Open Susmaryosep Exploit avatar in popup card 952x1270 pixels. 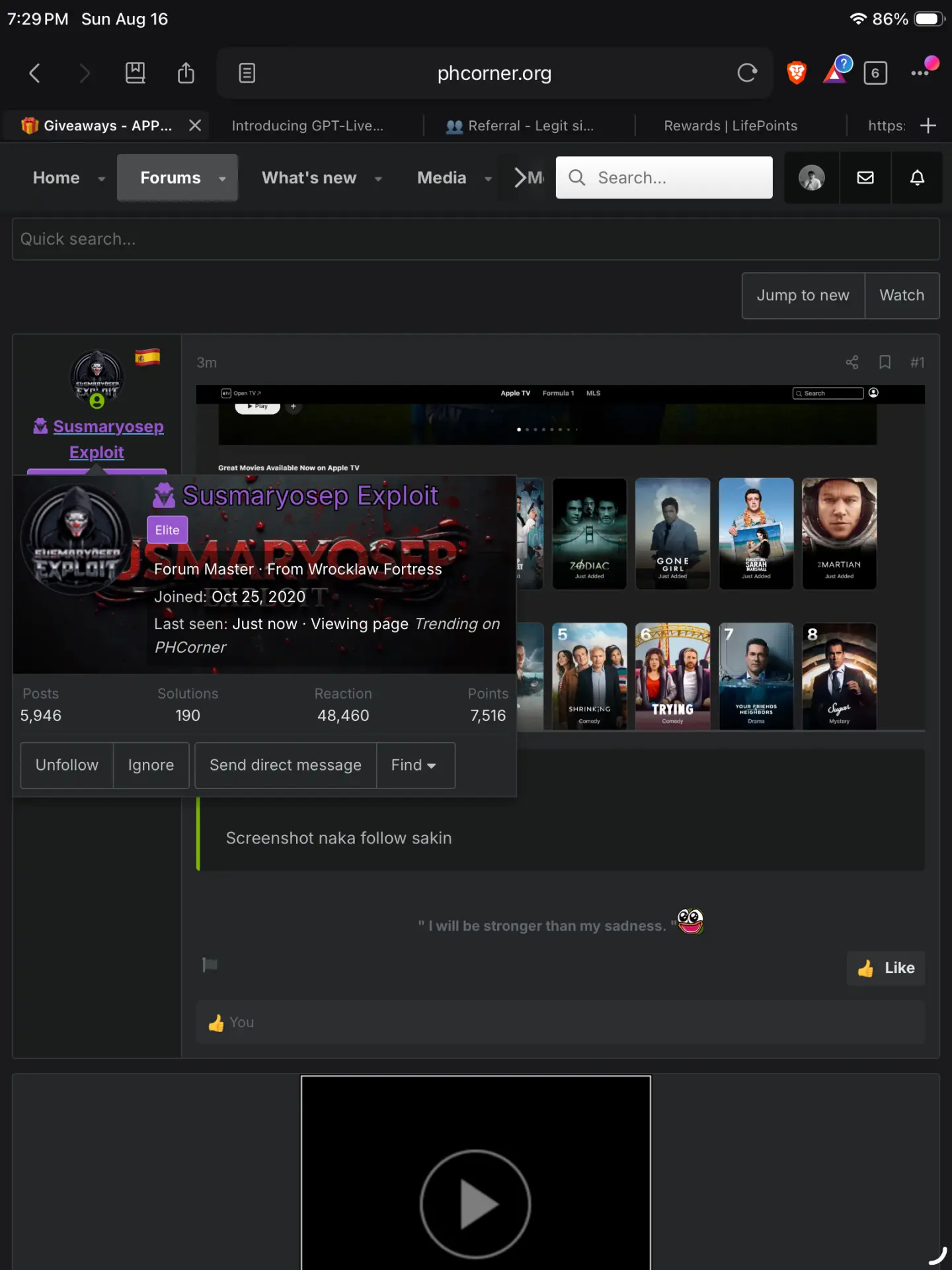(x=77, y=540)
